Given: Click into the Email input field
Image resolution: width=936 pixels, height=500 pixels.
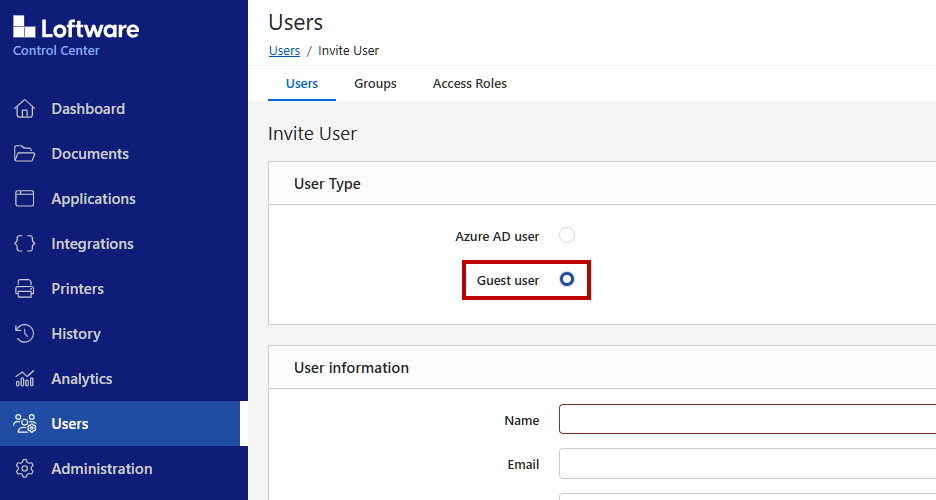Looking at the screenshot, I should point(747,464).
